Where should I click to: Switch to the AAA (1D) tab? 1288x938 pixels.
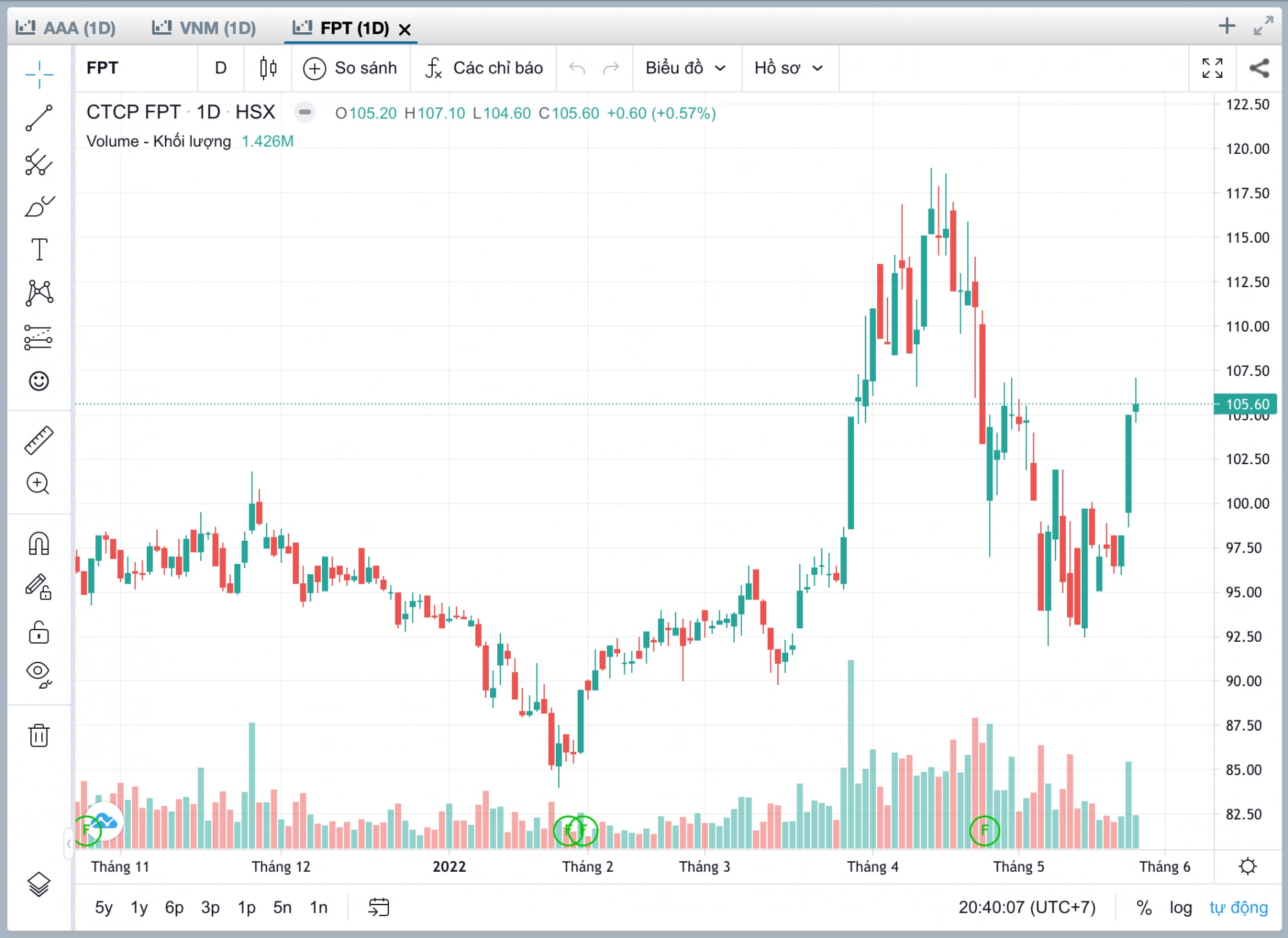(x=66, y=28)
